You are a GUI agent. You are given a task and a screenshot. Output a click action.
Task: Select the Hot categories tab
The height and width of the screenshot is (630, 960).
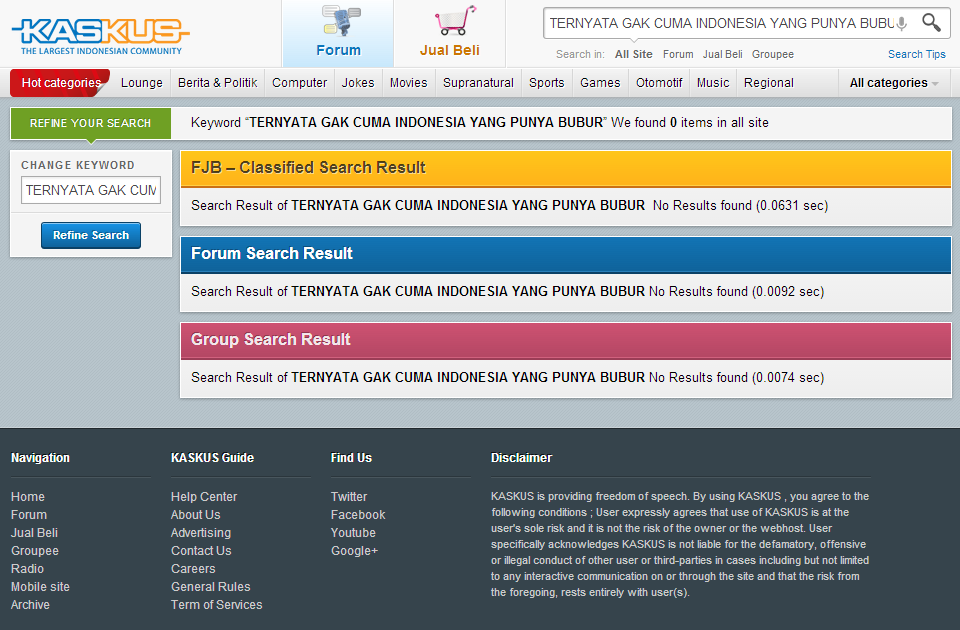[61, 83]
